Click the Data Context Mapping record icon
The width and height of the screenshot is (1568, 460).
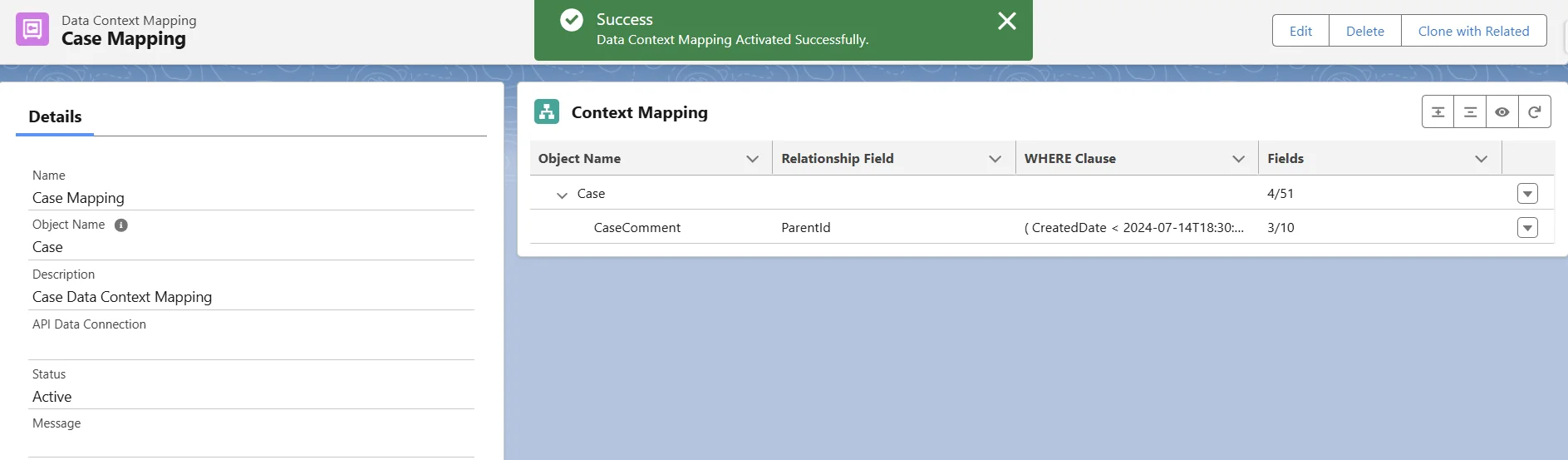click(32, 29)
